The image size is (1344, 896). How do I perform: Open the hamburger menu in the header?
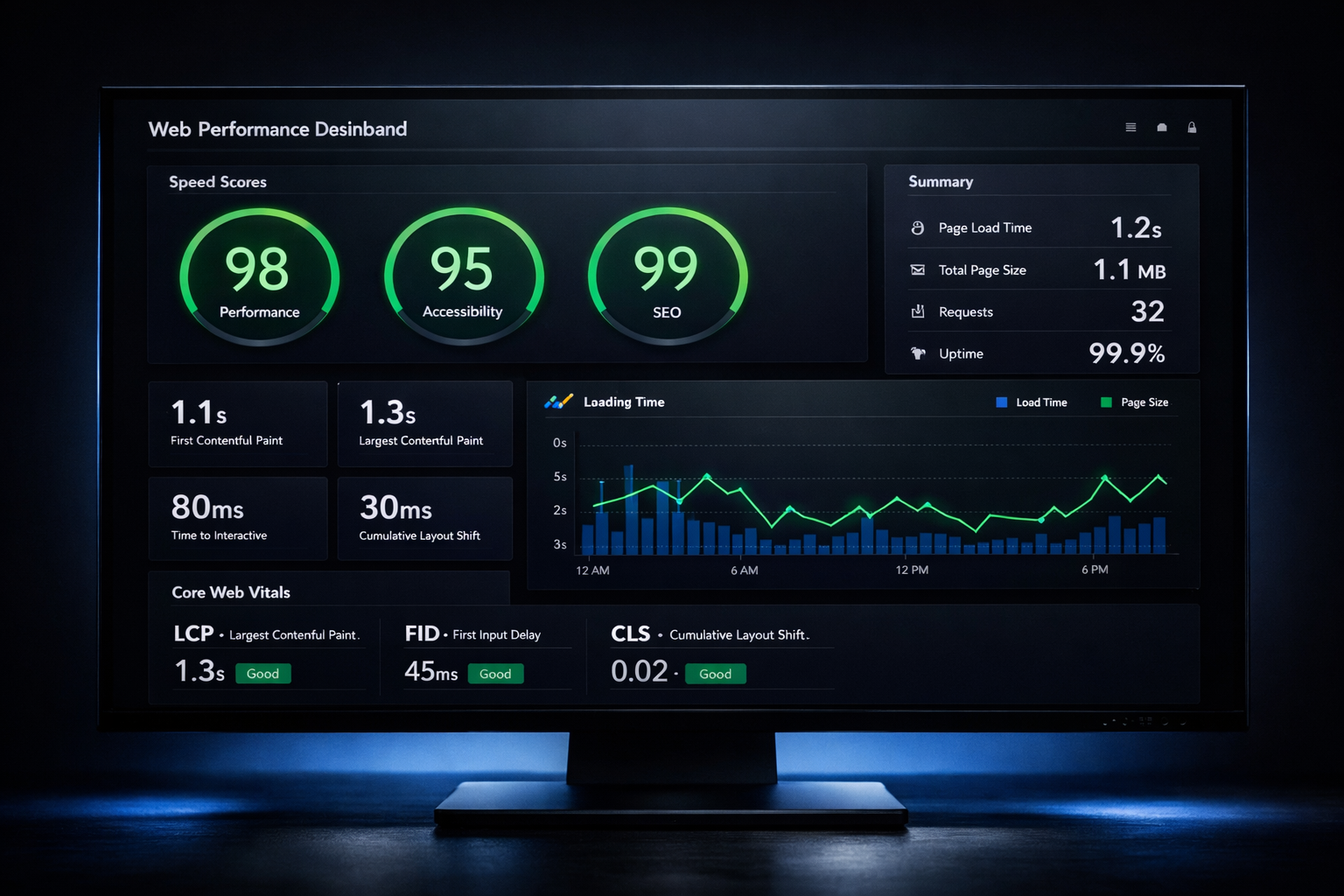click(x=1130, y=127)
